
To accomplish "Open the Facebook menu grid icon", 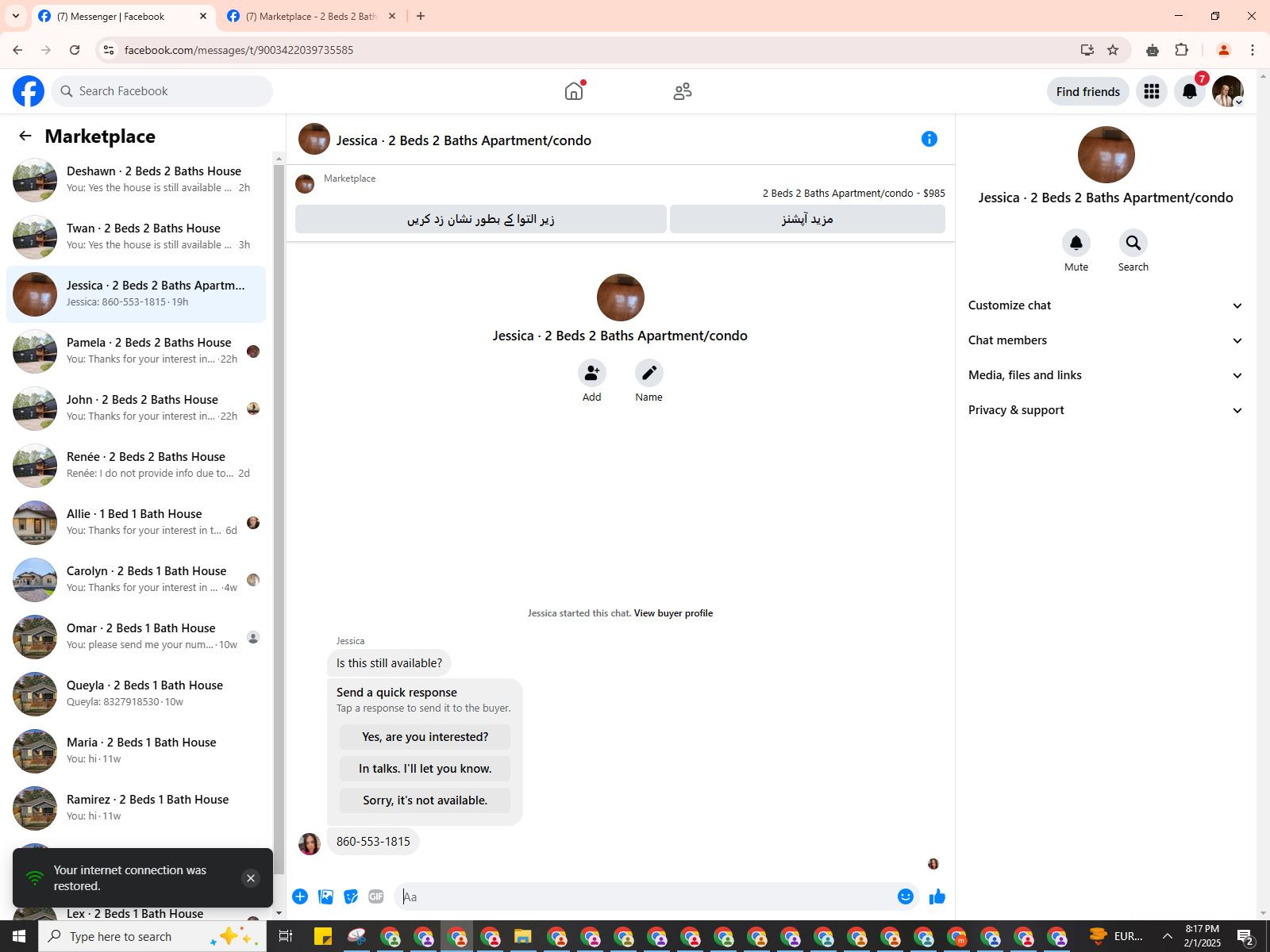I will [1152, 91].
